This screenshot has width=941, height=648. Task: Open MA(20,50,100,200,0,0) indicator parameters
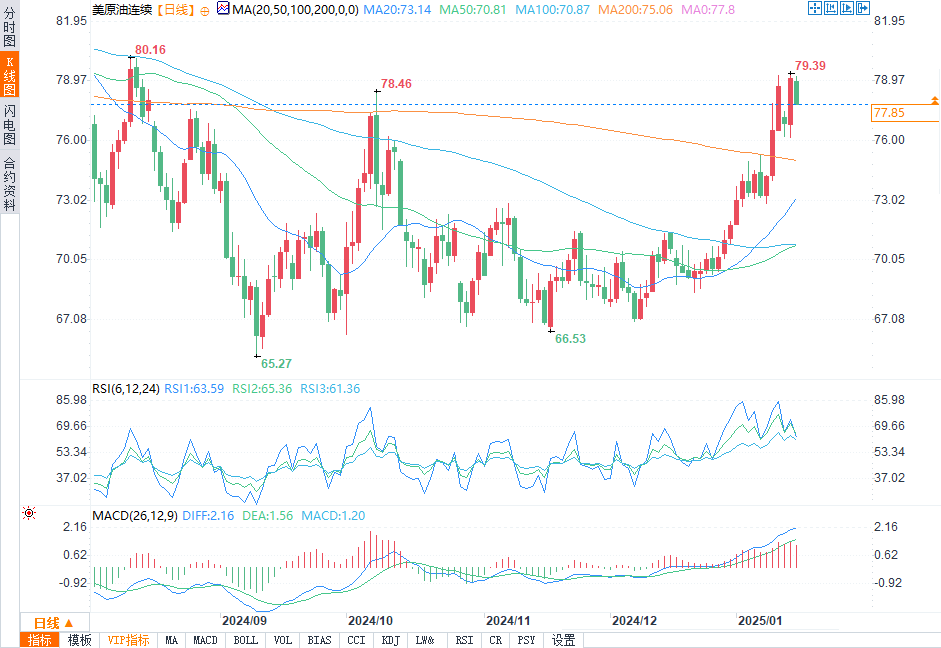(x=291, y=10)
